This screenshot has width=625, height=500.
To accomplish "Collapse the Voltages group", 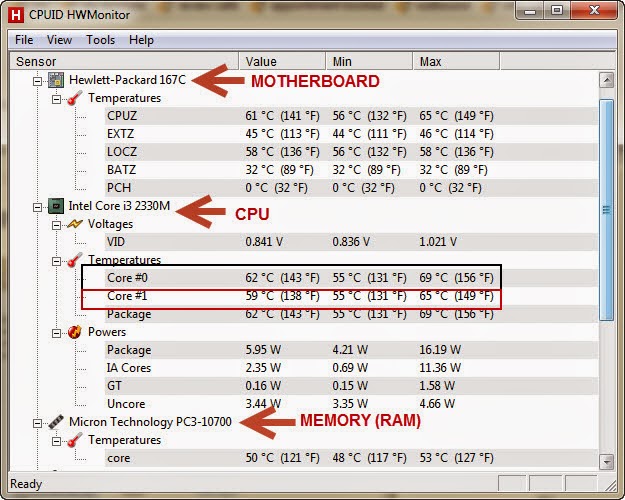I will pyautogui.click(x=56, y=225).
